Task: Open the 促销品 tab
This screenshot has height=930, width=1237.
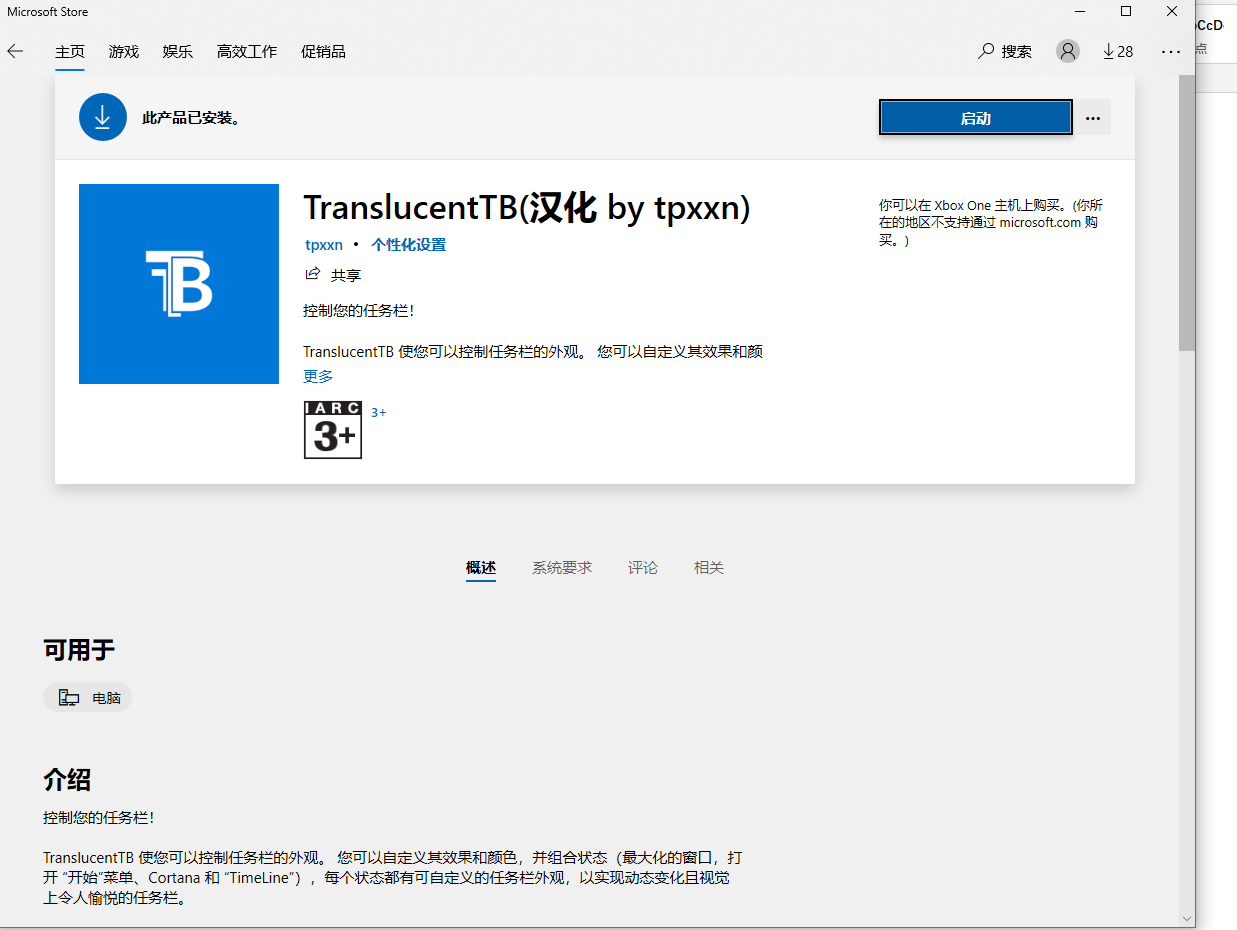Action: (x=323, y=52)
